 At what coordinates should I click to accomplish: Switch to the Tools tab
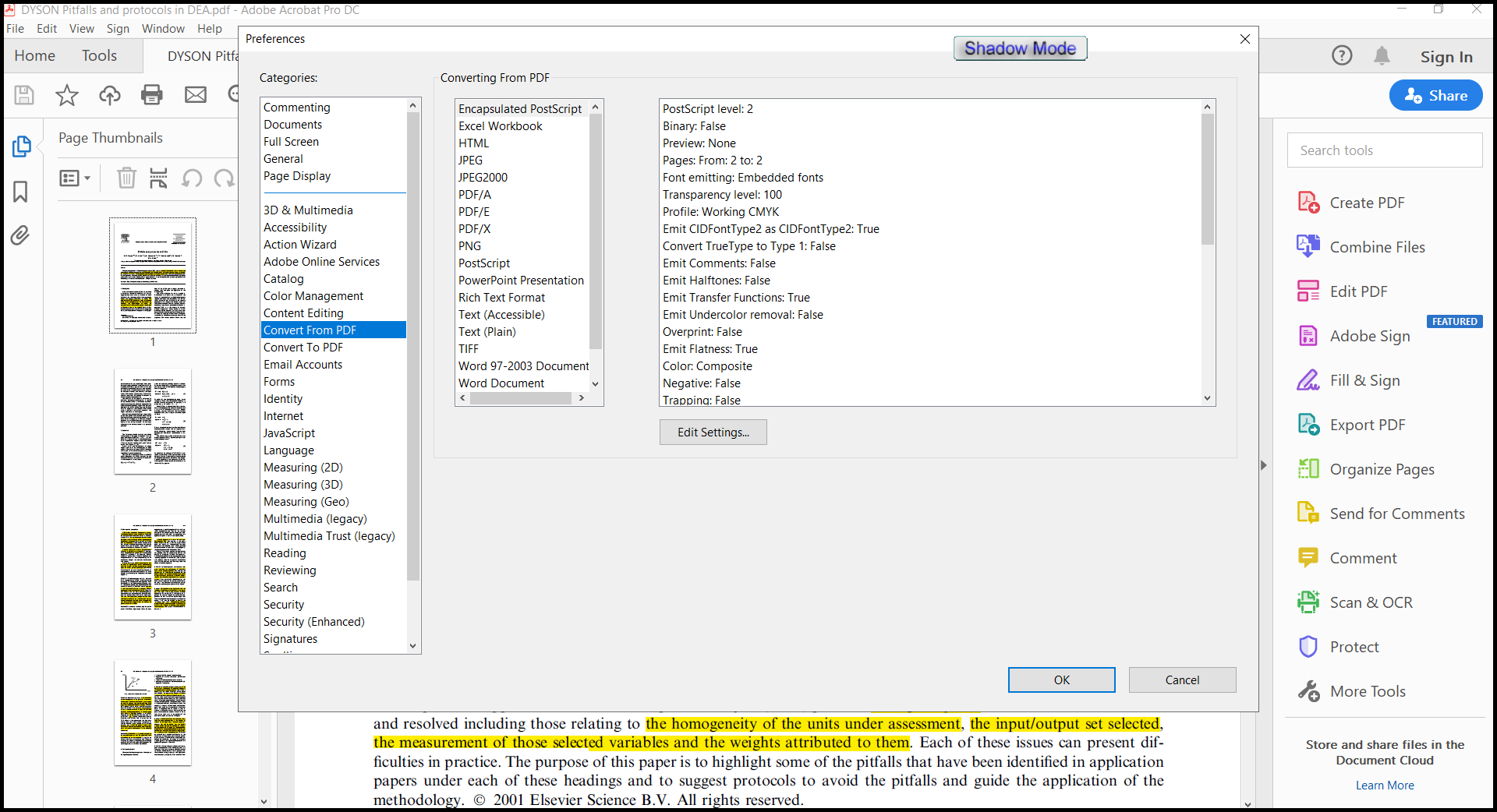click(x=99, y=55)
